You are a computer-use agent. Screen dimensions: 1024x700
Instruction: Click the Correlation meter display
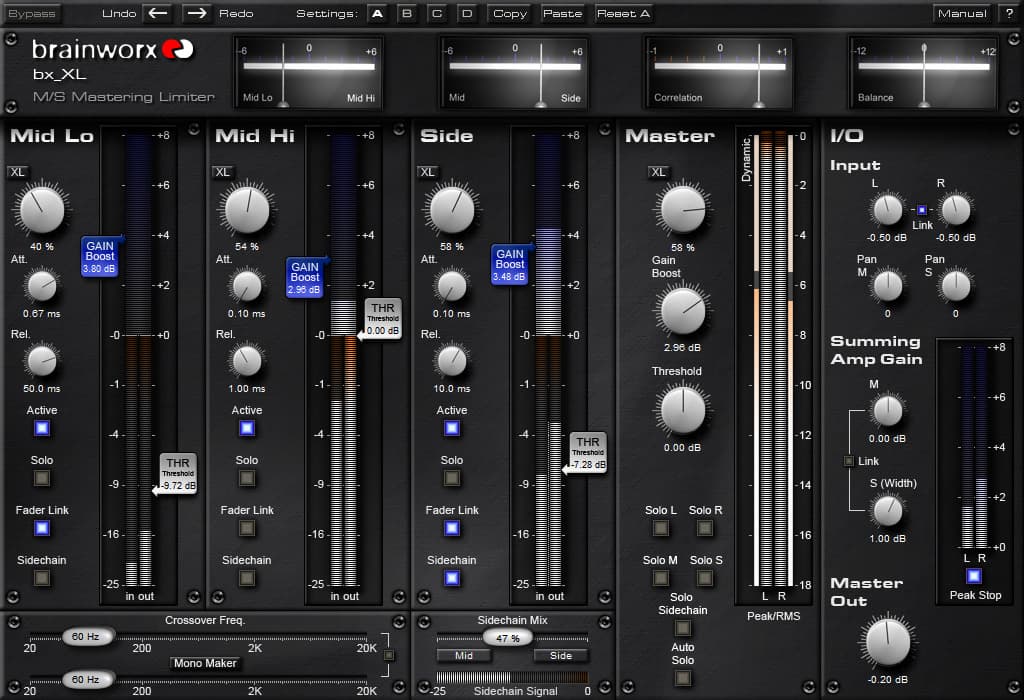pyautogui.click(x=718, y=72)
